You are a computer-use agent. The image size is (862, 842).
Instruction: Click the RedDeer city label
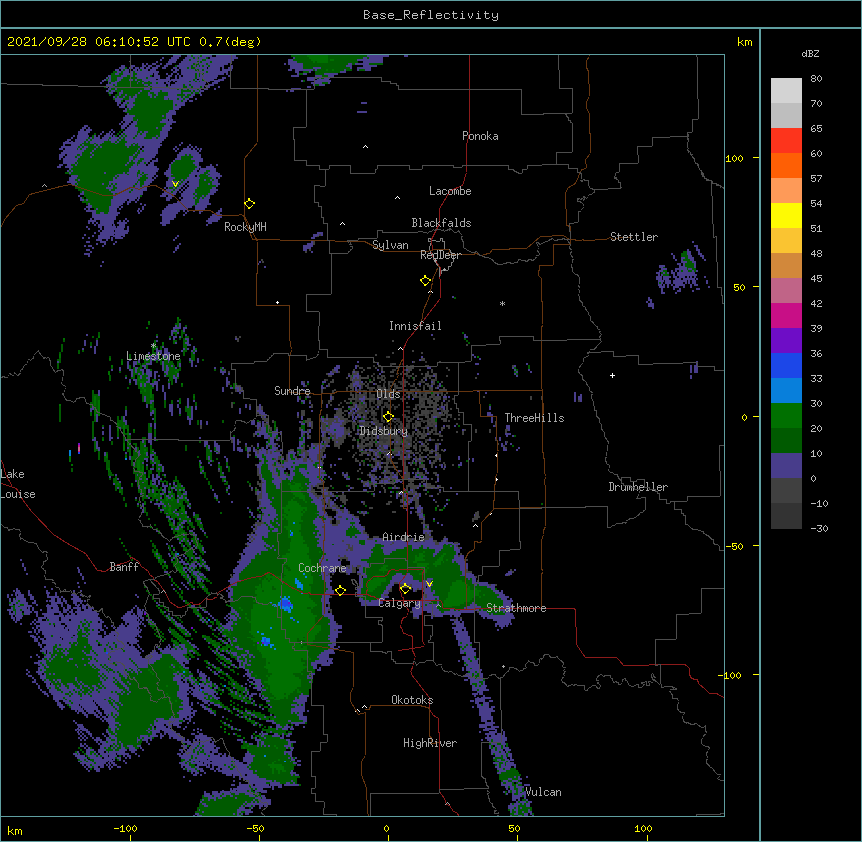coord(440,255)
